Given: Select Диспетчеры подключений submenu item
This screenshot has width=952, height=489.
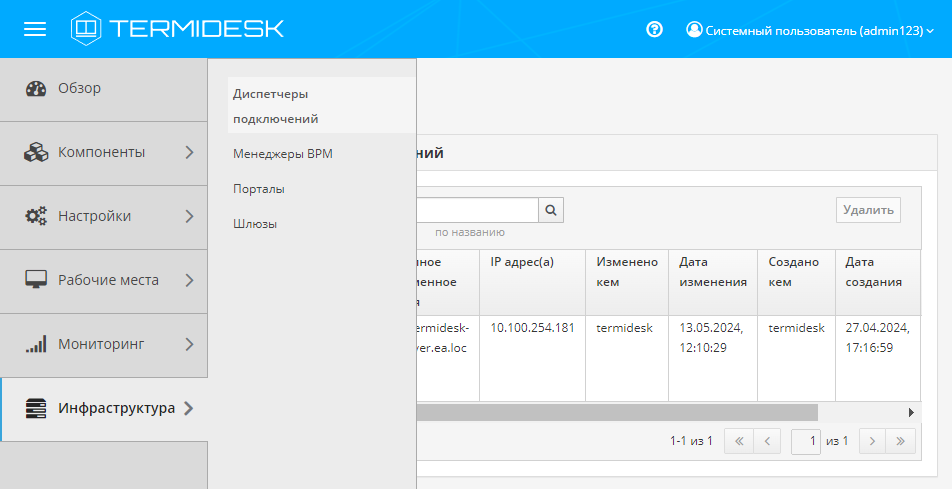Looking at the screenshot, I should click(276, 106).
